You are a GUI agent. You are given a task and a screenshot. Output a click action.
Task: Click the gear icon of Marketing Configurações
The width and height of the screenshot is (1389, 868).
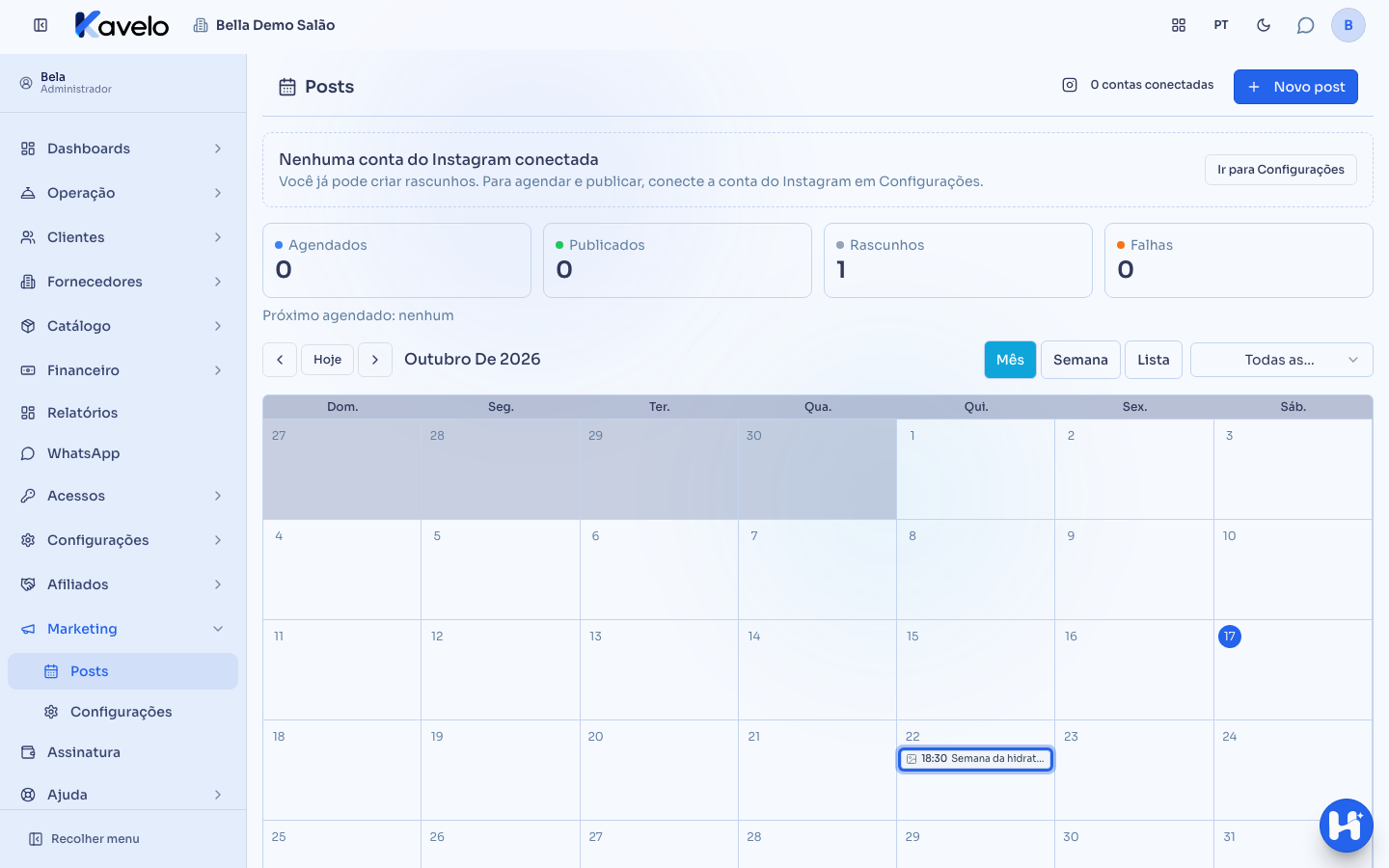pos(51,712)
